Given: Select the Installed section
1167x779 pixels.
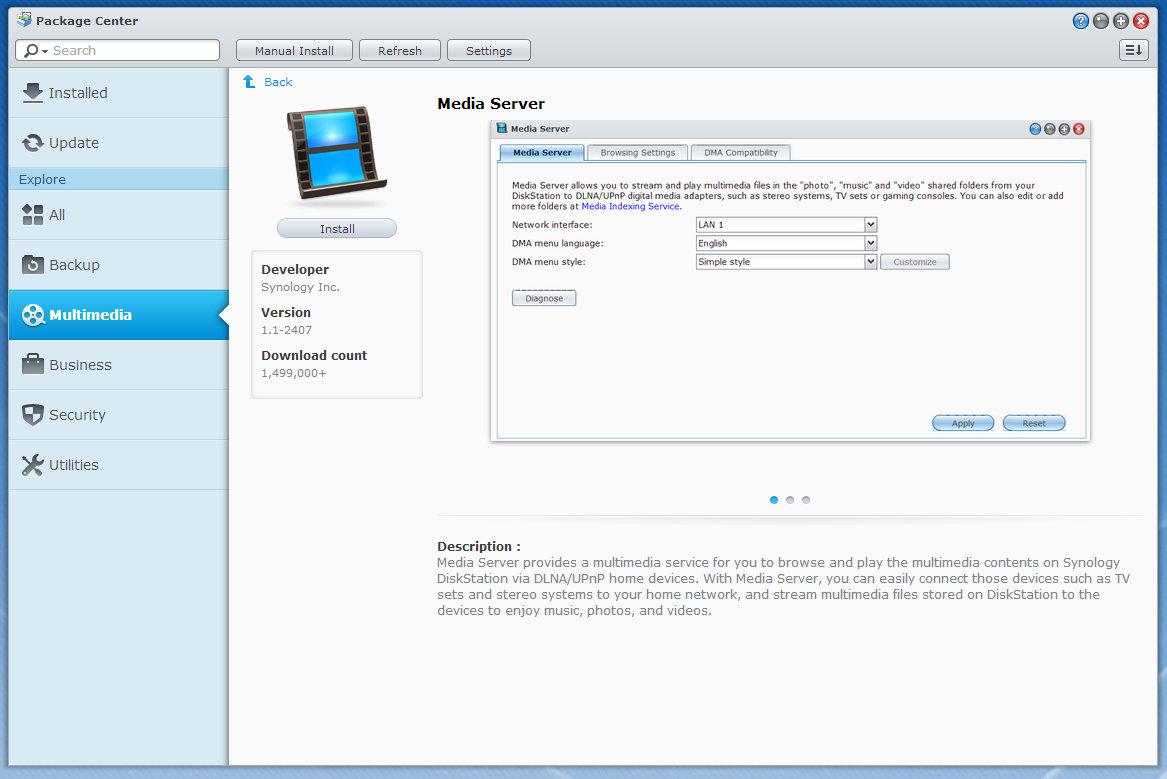Looking at the screenshot, I should (118, 93).
